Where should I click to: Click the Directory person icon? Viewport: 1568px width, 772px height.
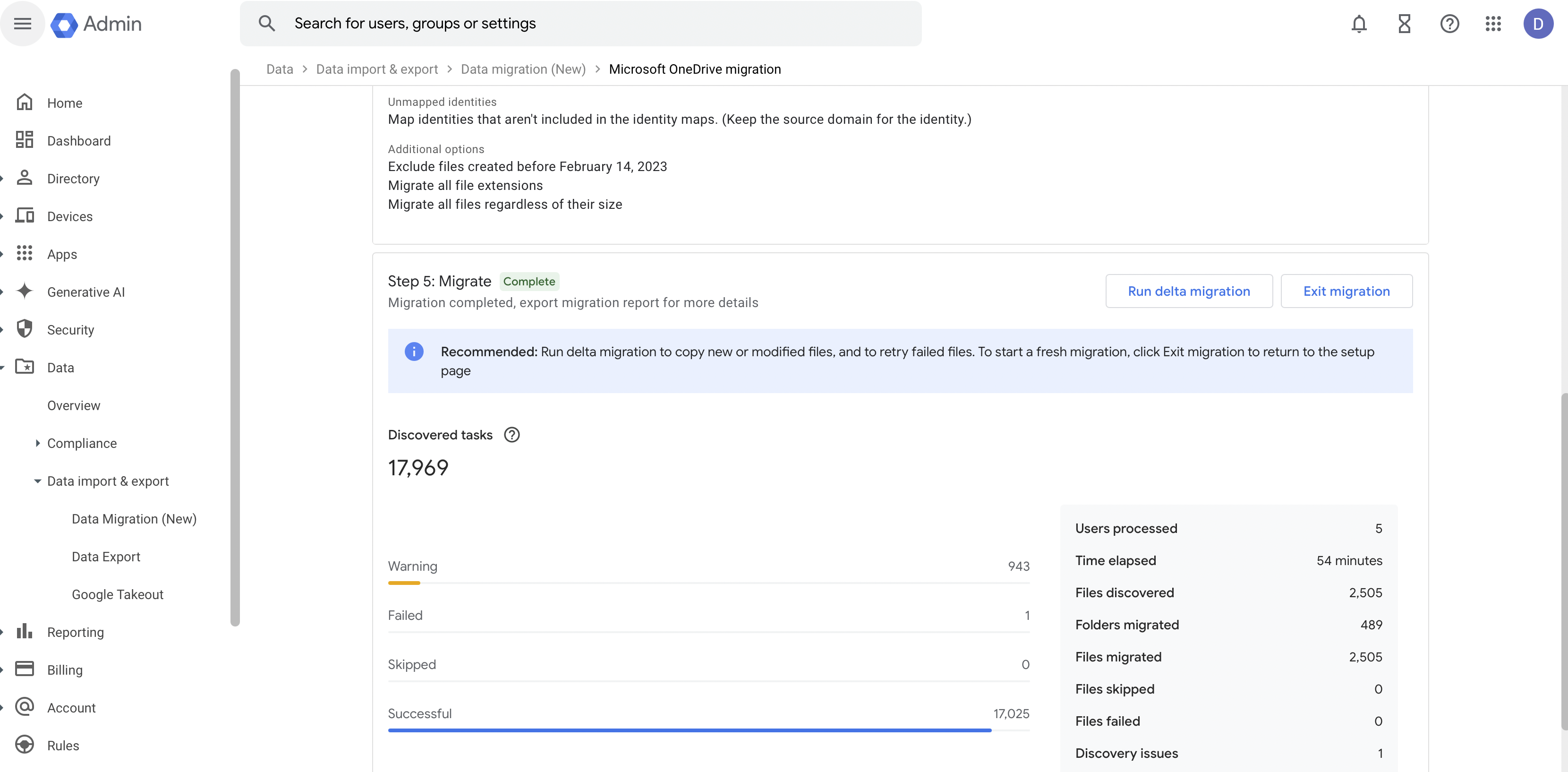(25, 178)
